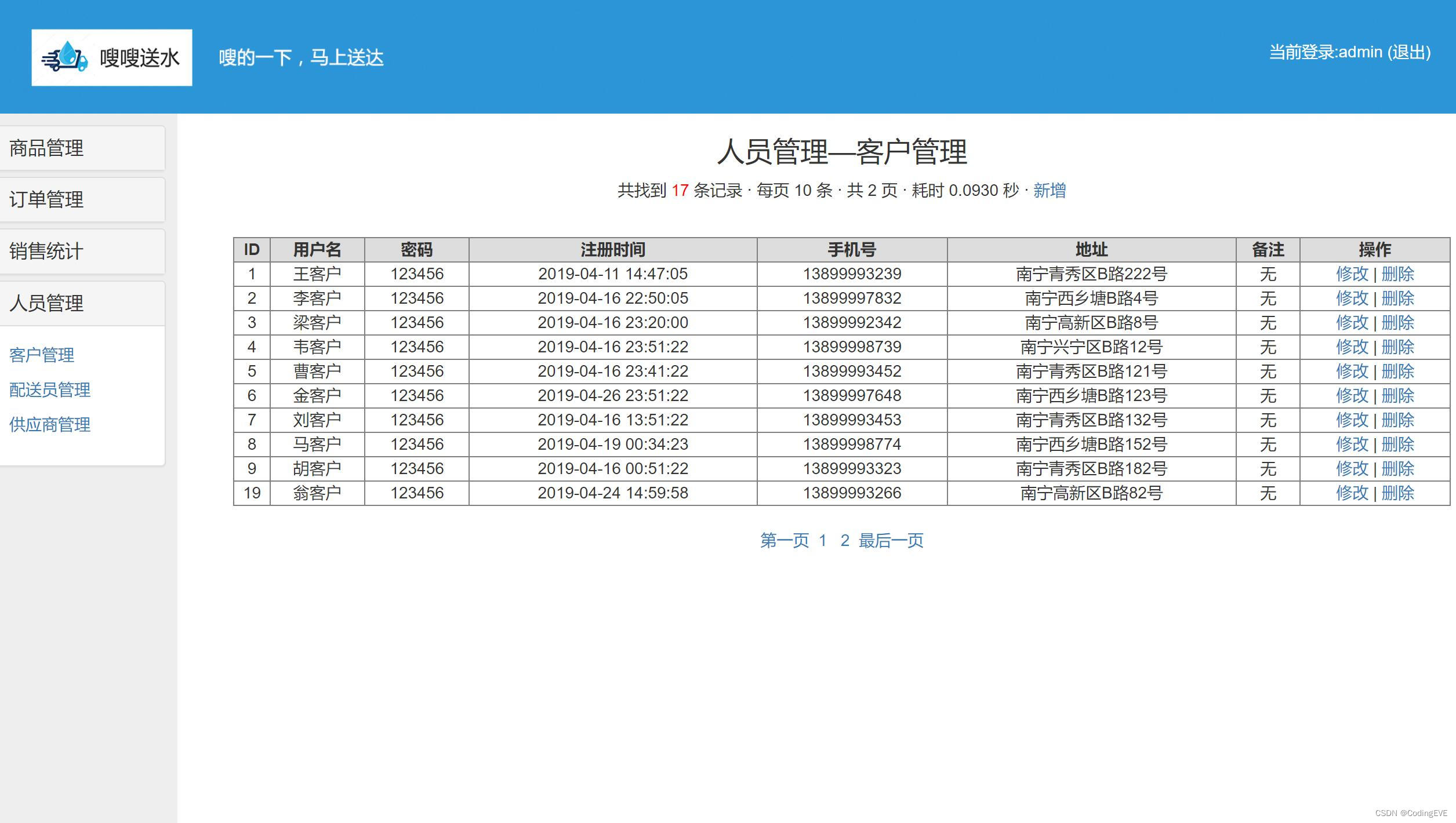Open 配送员管理 in the sidebar
1456x823 pixels.
click(x=50, y=389)
